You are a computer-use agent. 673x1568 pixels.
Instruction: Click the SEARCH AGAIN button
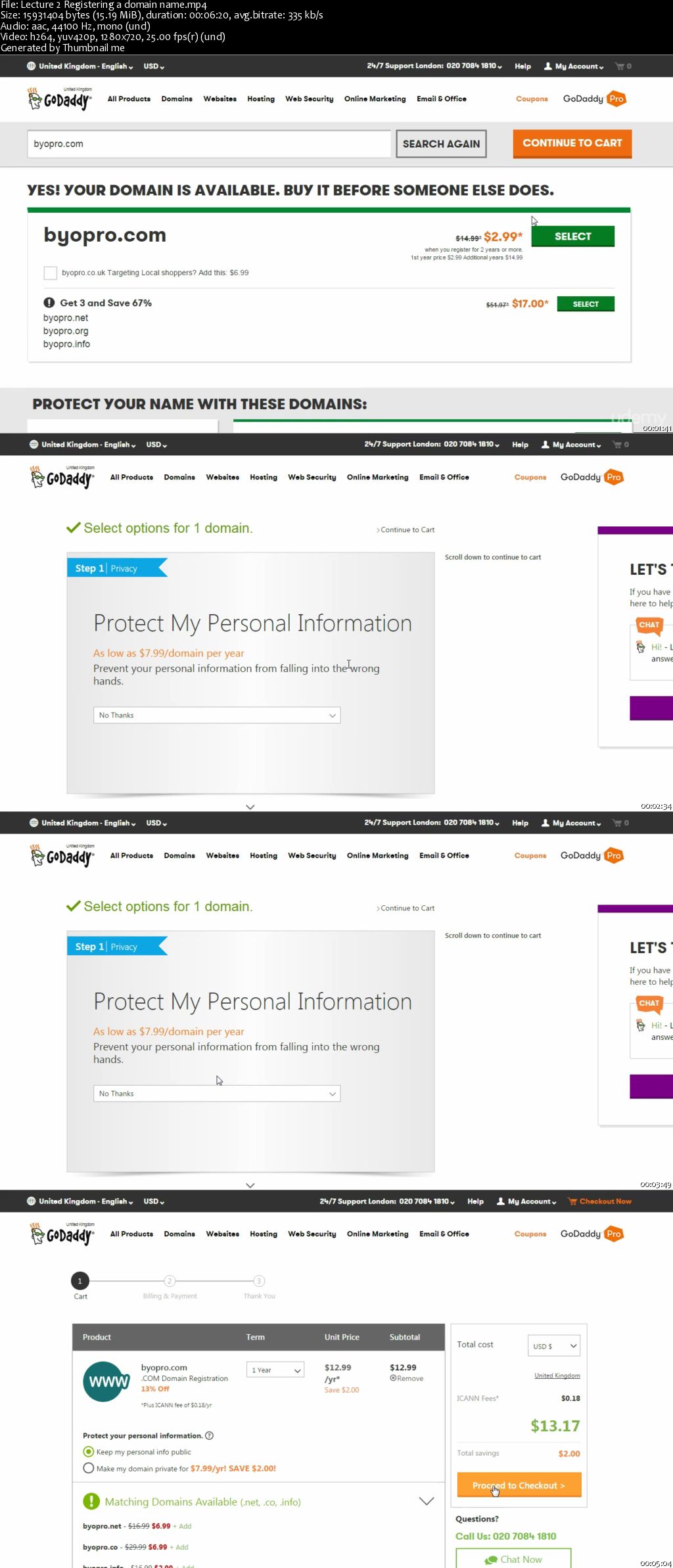[x=441, y=144]
